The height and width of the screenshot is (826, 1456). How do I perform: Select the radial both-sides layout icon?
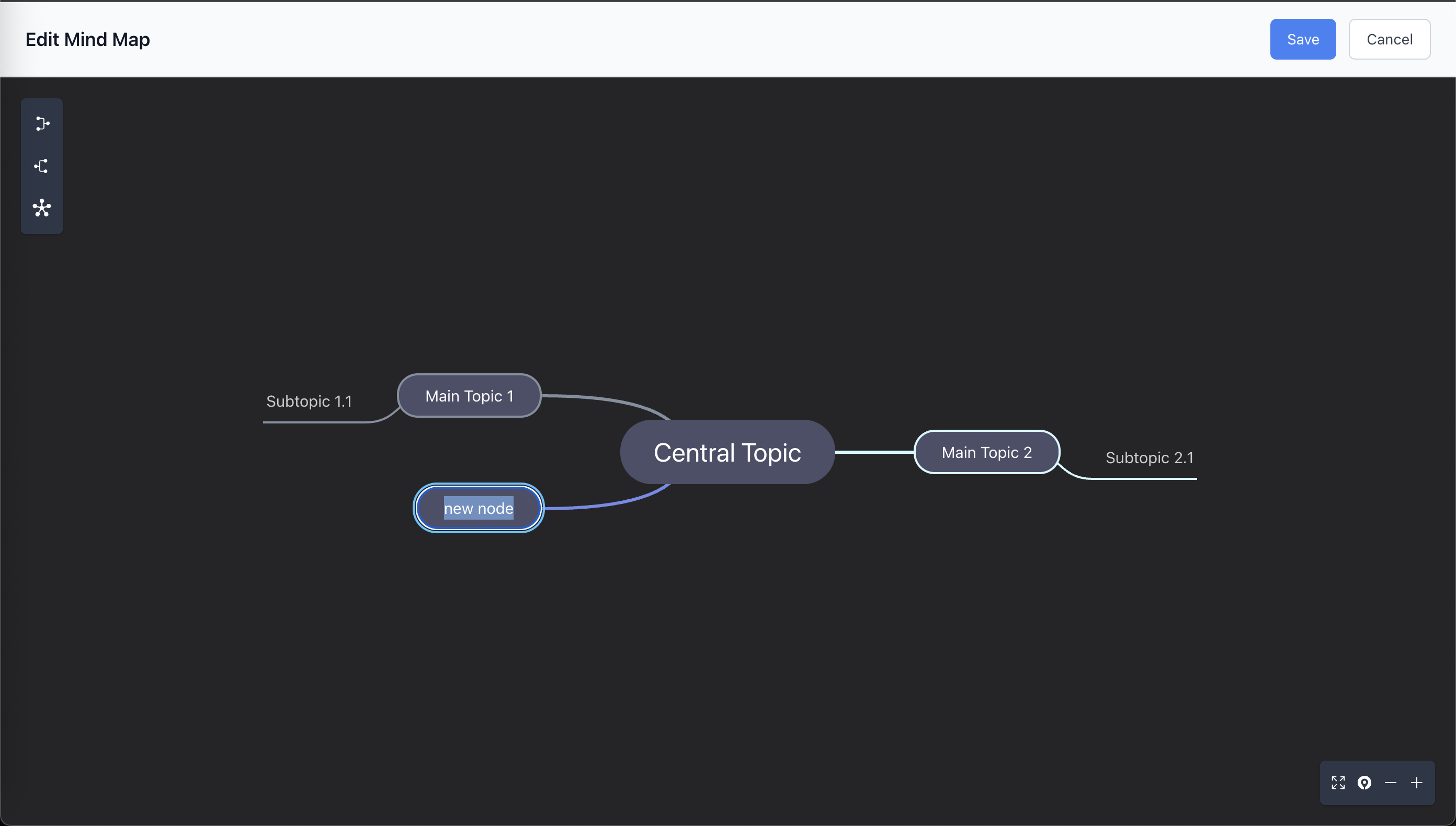[42, 208]
